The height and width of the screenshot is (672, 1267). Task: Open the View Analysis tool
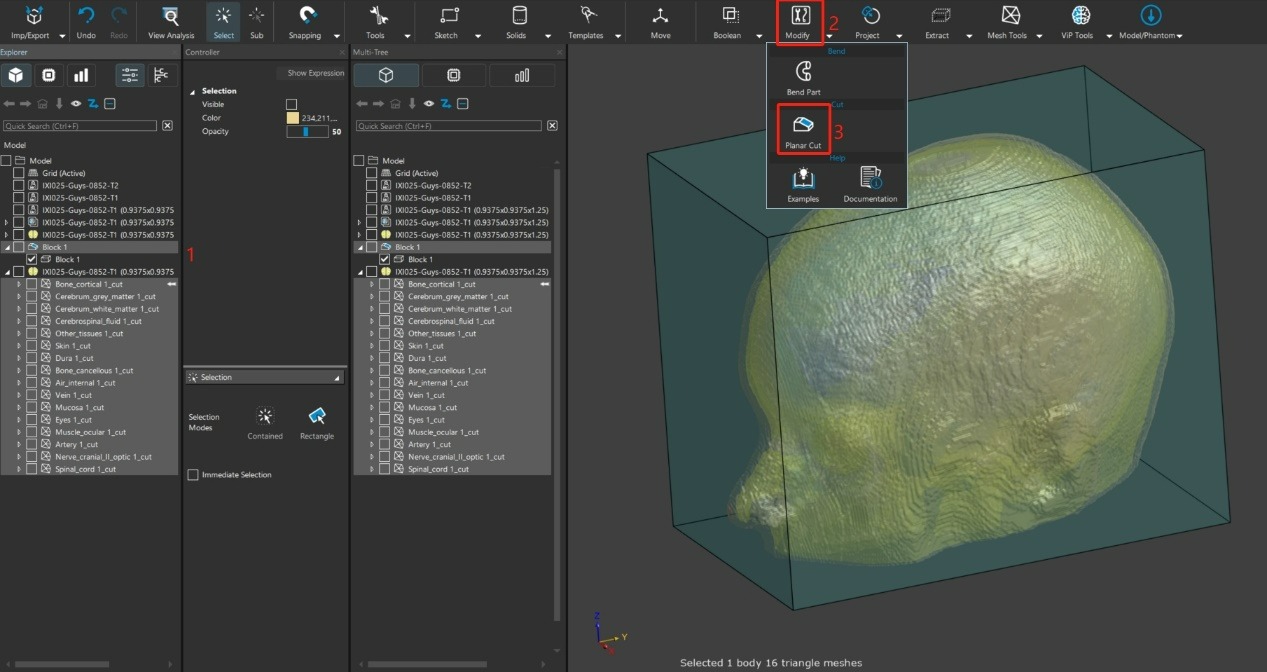click(x=171, y=17)
